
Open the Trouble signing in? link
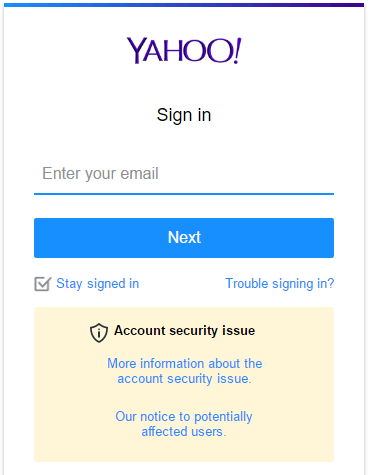click(x=280, y=284)
